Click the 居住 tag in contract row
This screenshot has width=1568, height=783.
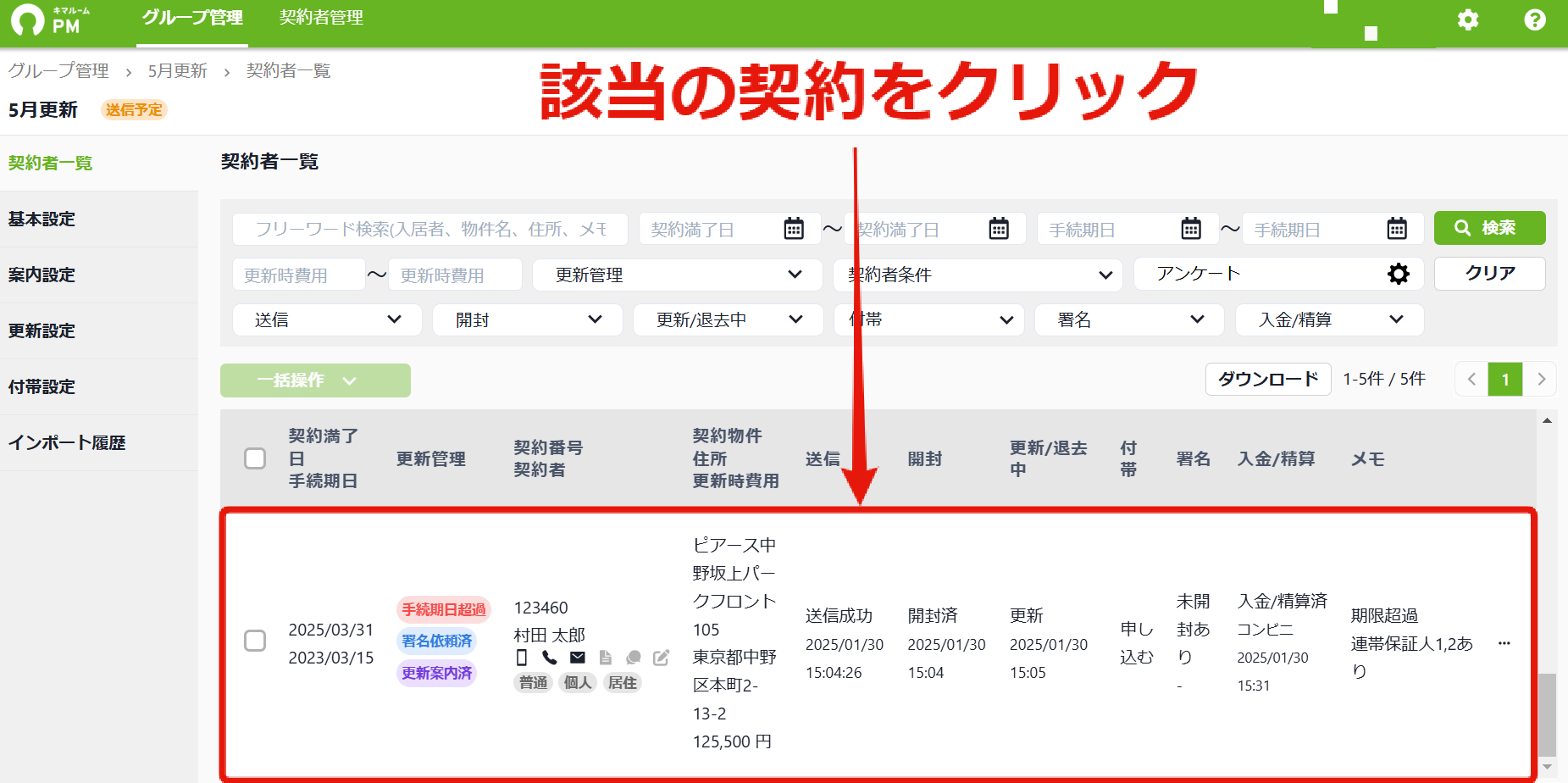(622, 682)
